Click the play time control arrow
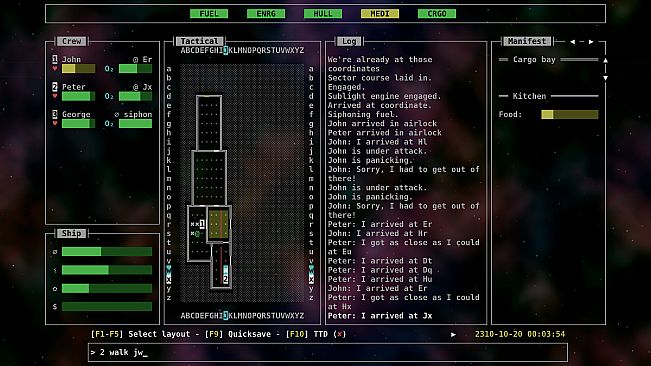 click(x=453, y=334)
